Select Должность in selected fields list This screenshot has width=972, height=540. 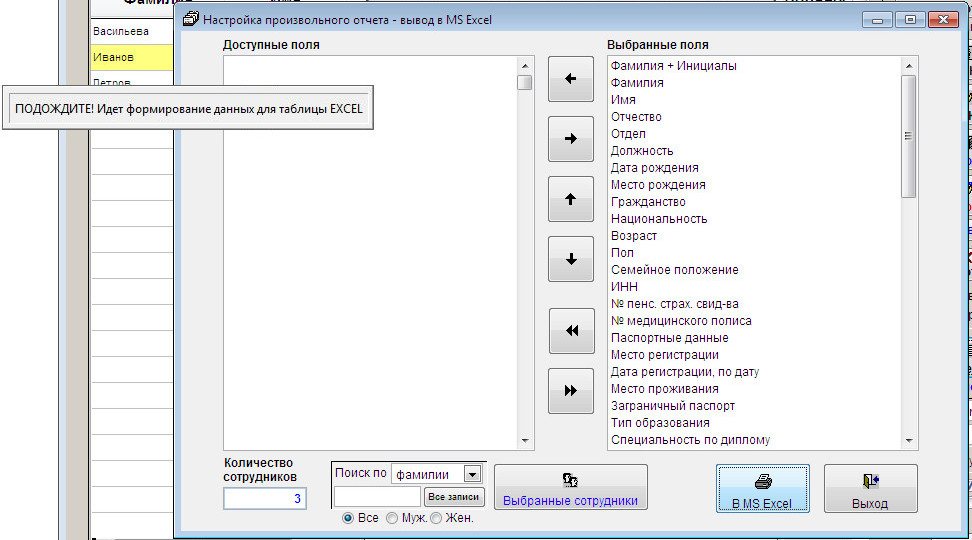[642, 151]
